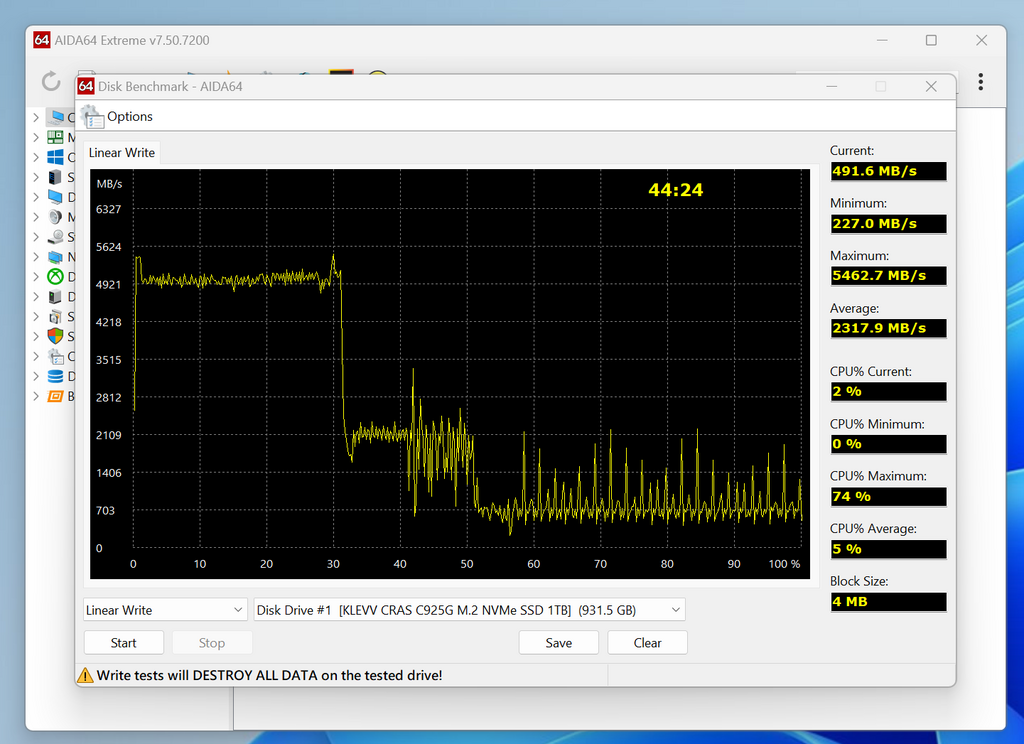Click the Average value 2317.9 MB/s
This screenshot has height=744, width=1024.
point(888,328)
